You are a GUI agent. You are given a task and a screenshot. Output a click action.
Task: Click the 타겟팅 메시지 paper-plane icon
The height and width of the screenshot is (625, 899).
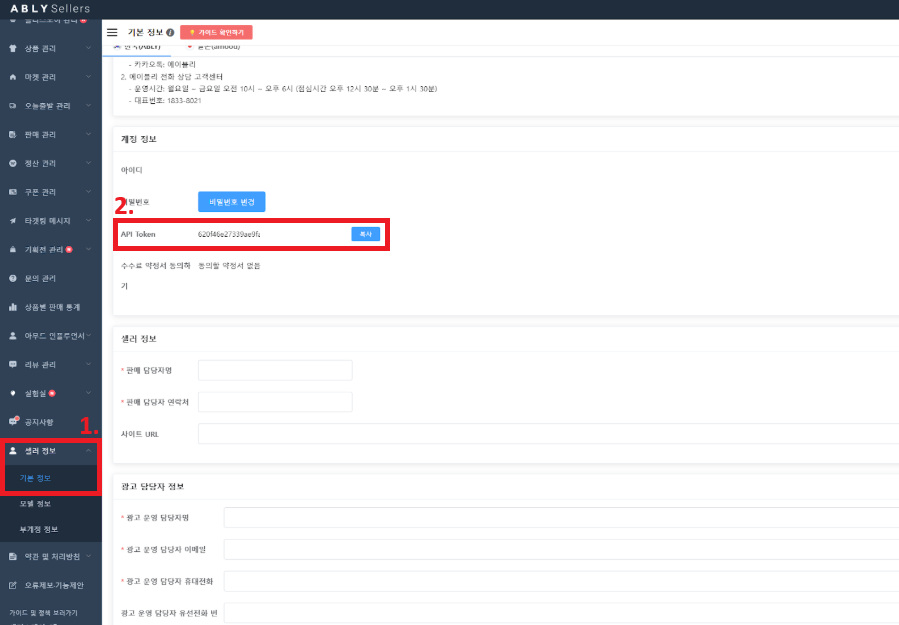(13, 220)
